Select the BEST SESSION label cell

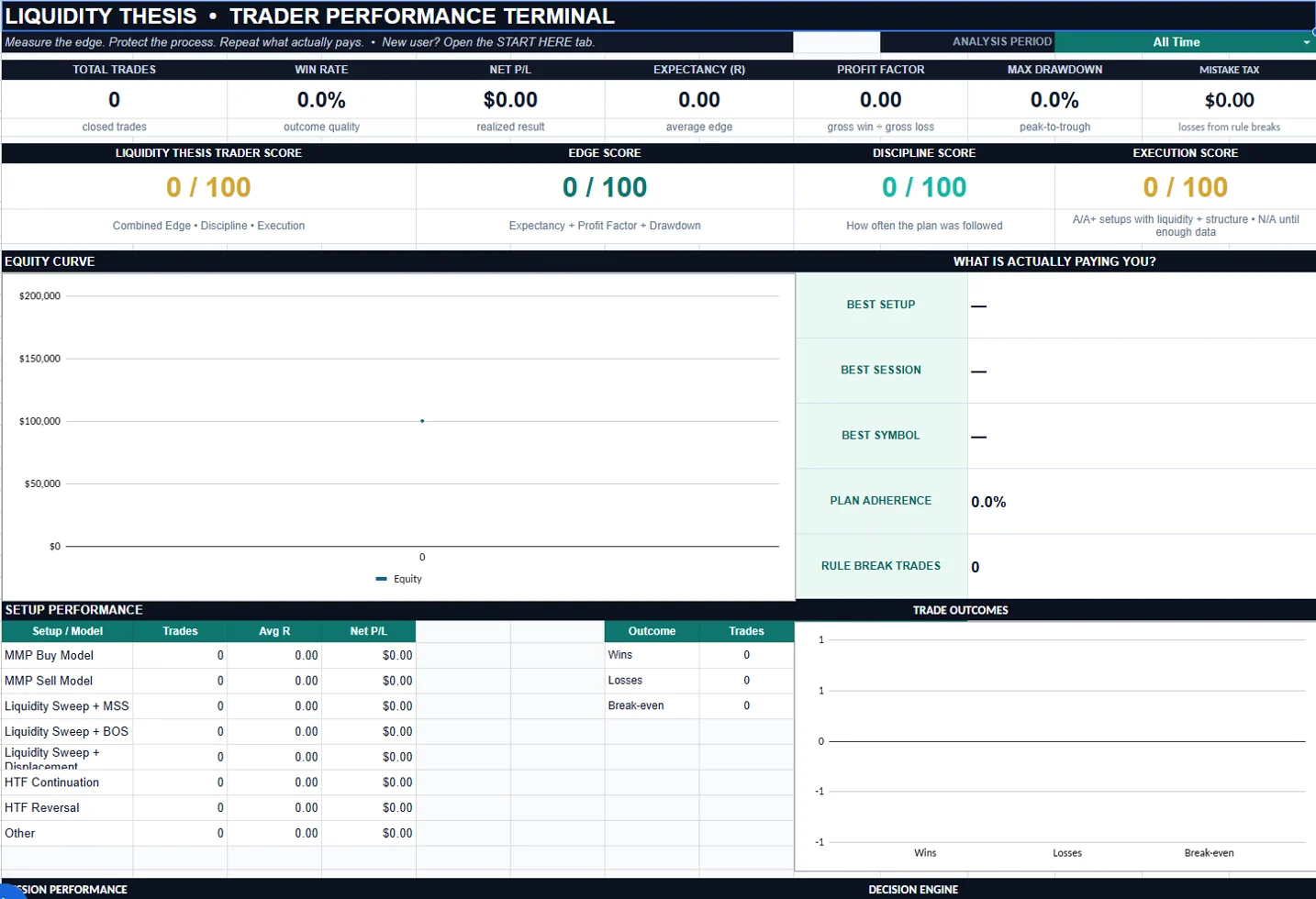[881, 370]
